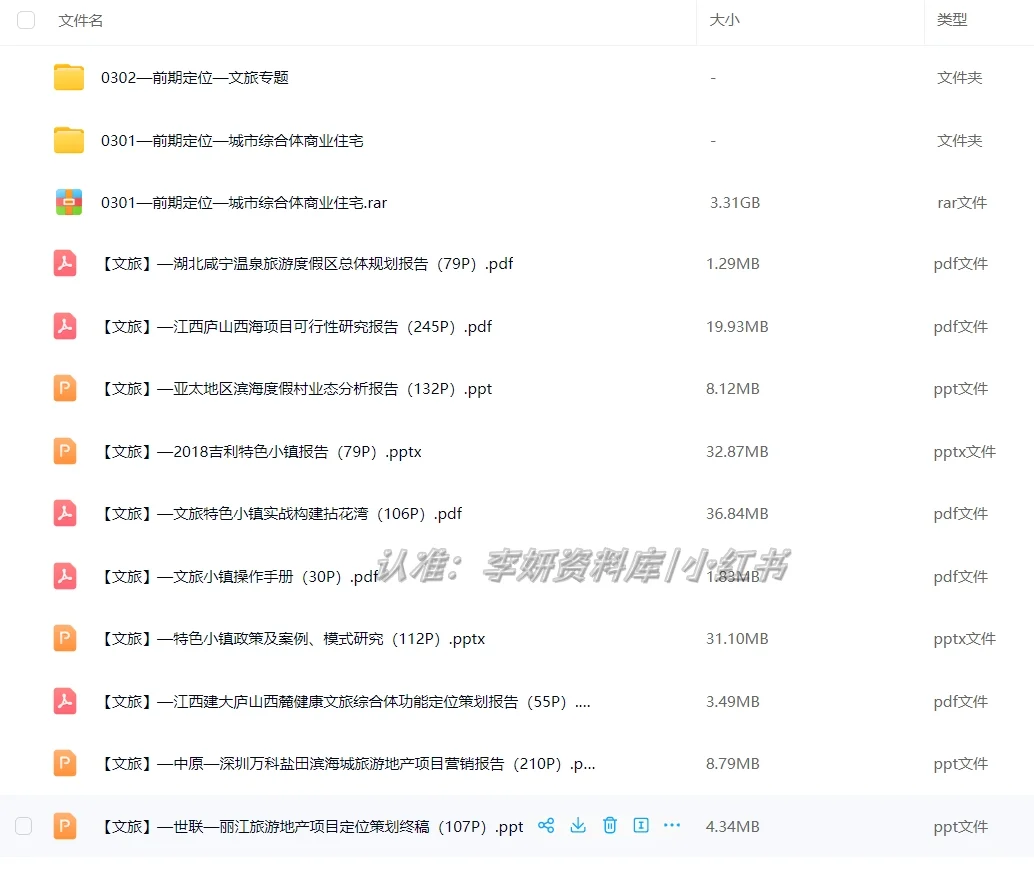Open folder 0301—前期定位—城市综合体商业住宅

coord(232,140)
